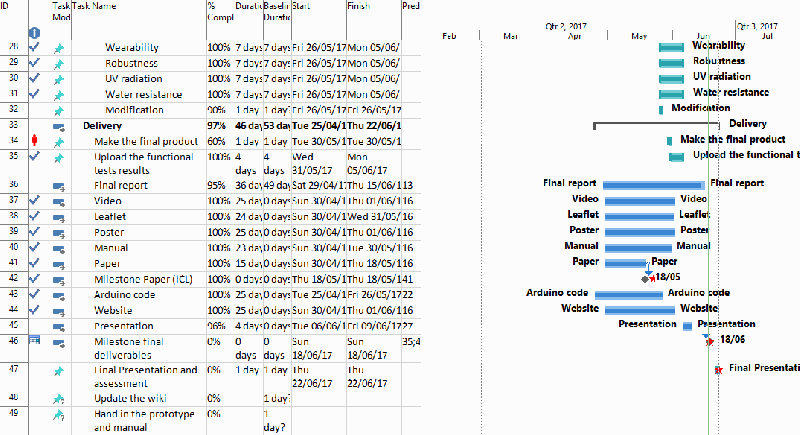Click completed checkmark for Robustness task
800x435 pixels.
tap(36, 62)
